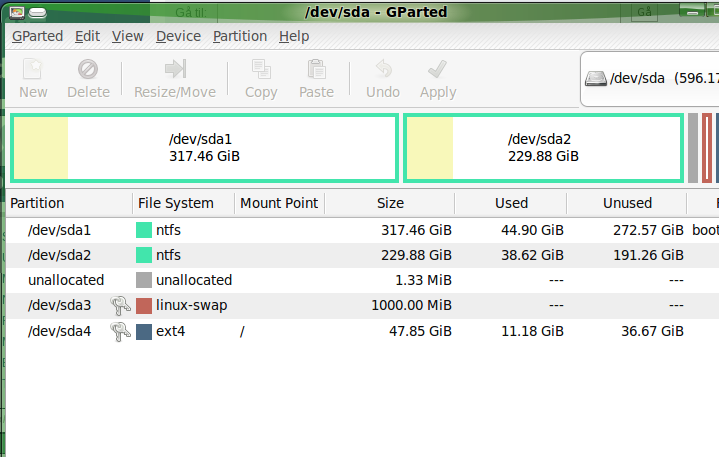The image size is (719, 457).
Task: Open the GParted menu
Action: [37, 36]
